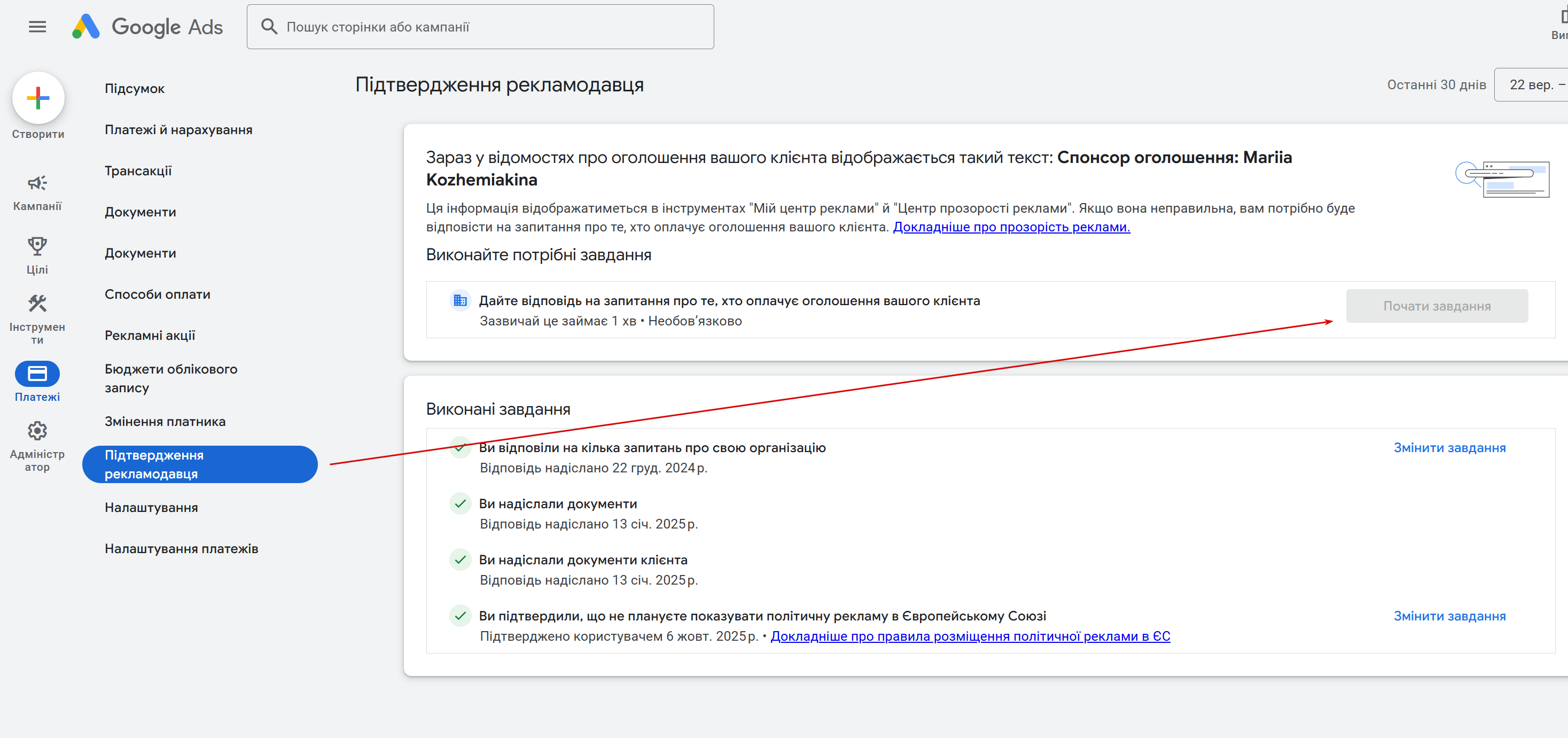Screen dimensions: 1568x738
Task: Click the building icon beside payer question task
Action: pyautogui.click(x=460, y=301)
